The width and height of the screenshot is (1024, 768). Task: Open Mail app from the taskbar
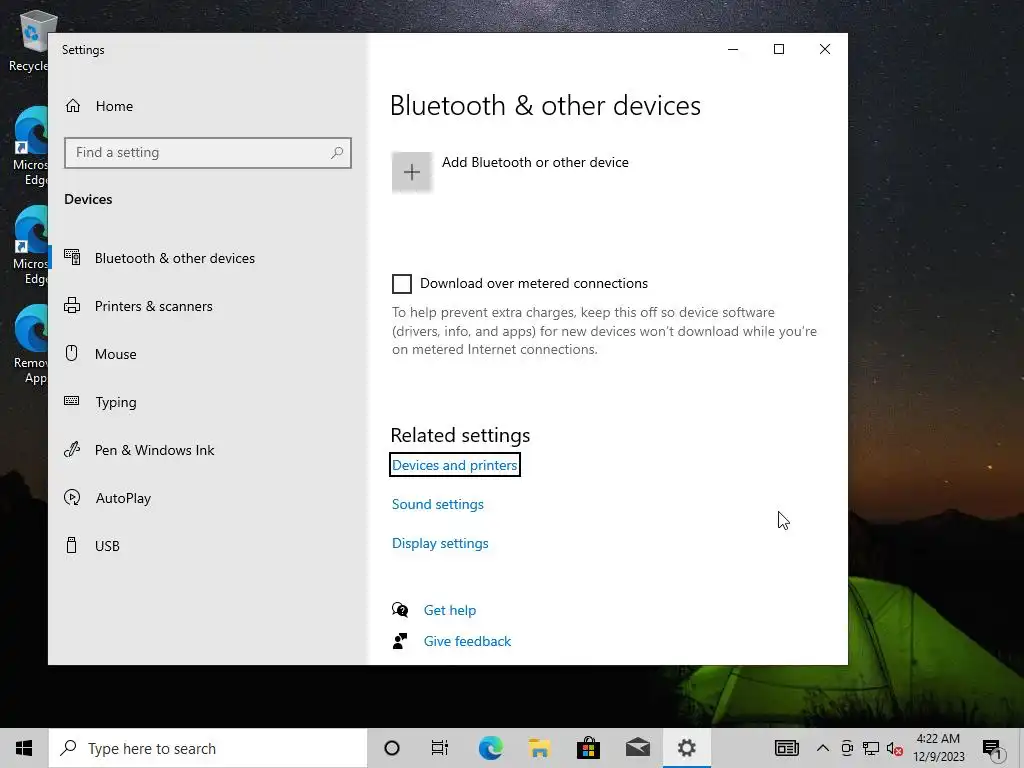coord(637,748)
